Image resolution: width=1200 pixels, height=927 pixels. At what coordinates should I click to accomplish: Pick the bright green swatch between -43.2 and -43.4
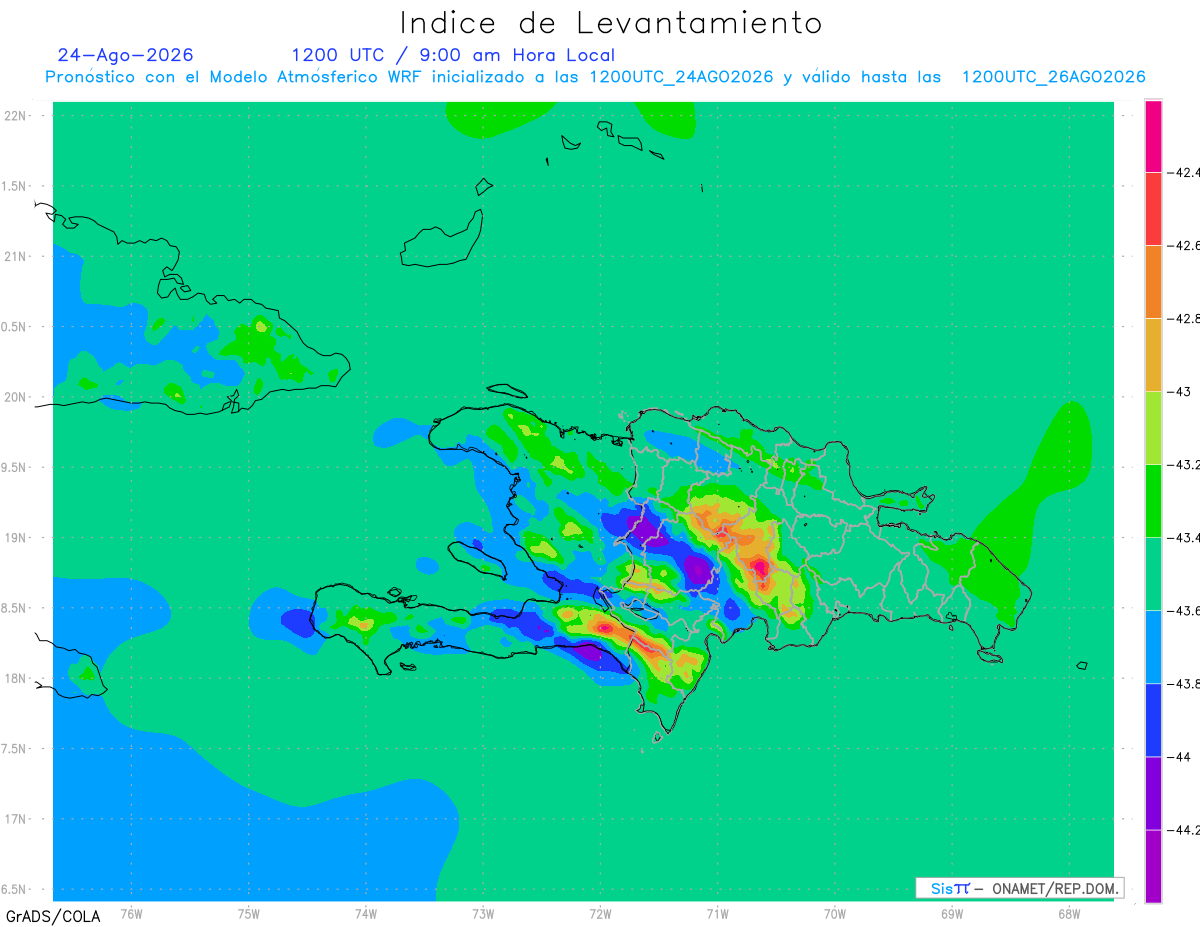(1153, 501)
